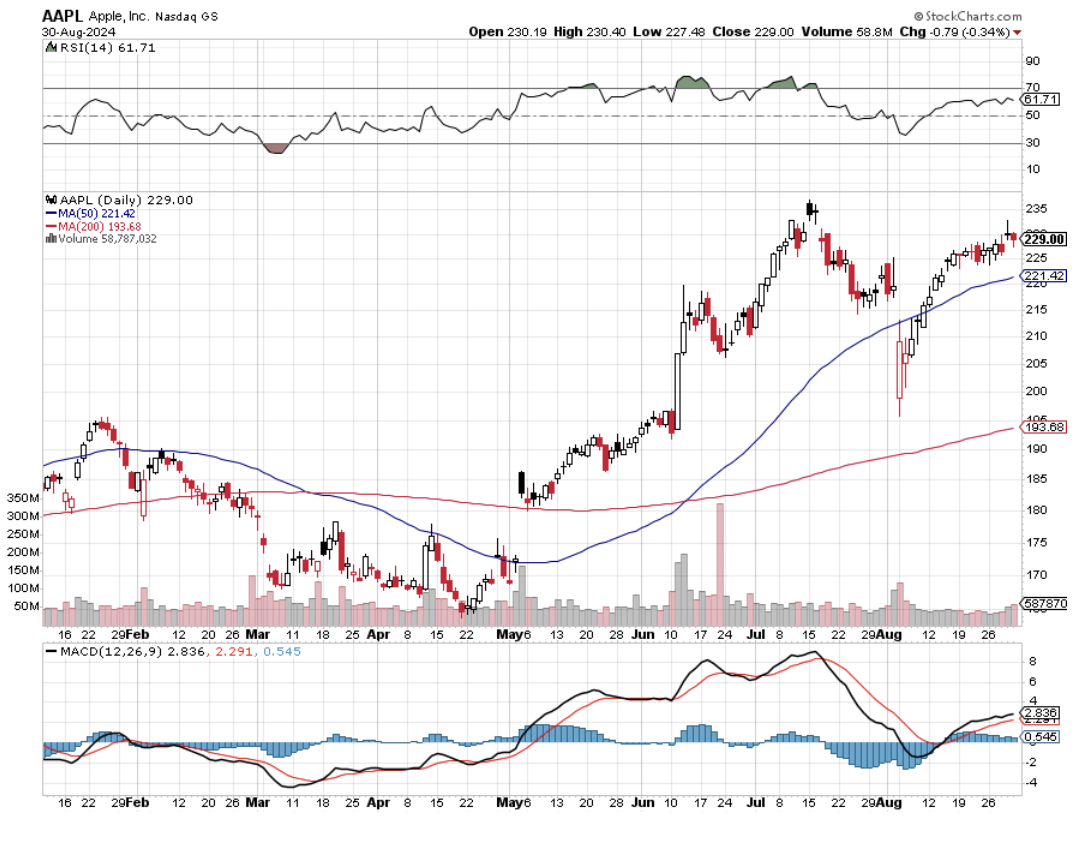Click the boxed 221.42 MA(50) price tag

[x=1044, y=276]
